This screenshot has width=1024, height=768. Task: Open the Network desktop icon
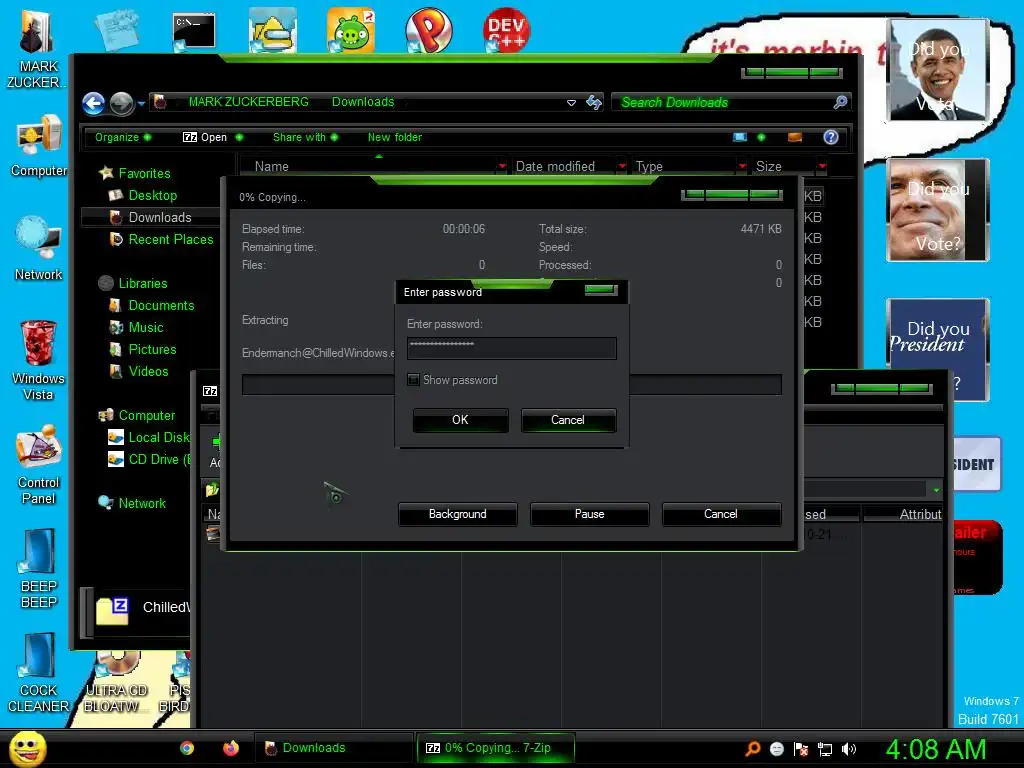tap(38, 248)
